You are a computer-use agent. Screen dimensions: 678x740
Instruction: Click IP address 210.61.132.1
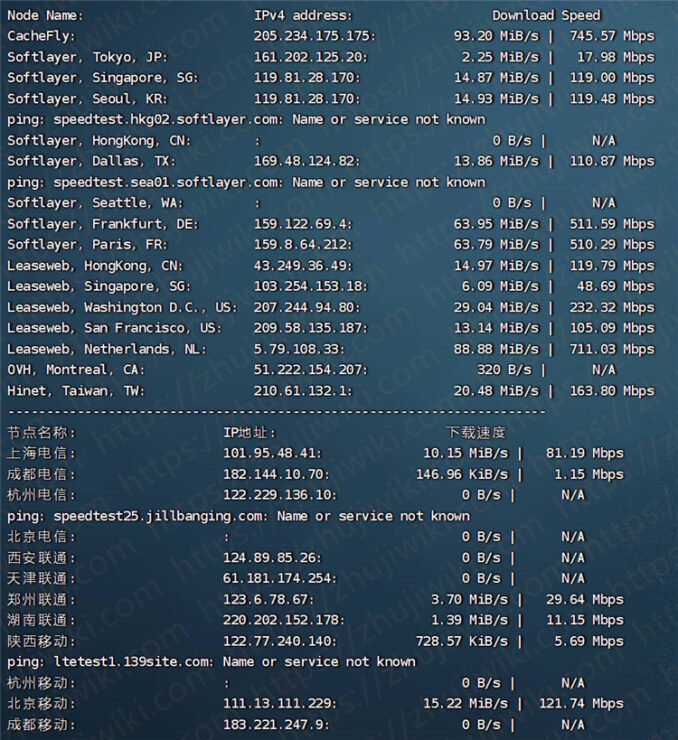(303, 391)
